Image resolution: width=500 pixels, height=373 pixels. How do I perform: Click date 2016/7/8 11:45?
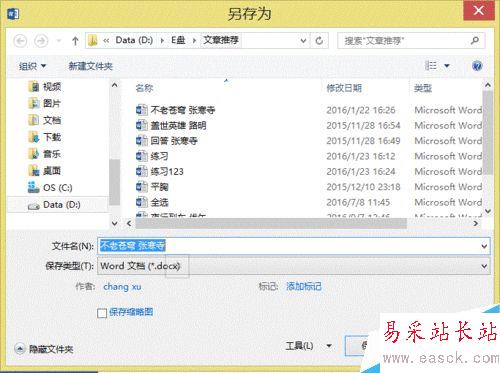(x=358, y=202)
